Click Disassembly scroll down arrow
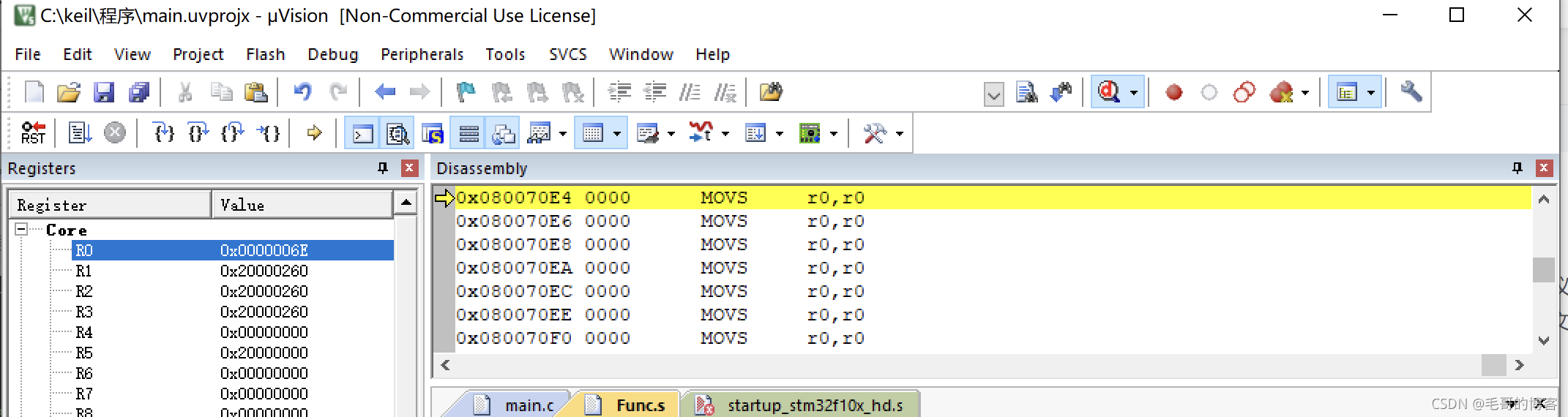The height and width of the screenshot is (417, 1568). click(1543, 340)
